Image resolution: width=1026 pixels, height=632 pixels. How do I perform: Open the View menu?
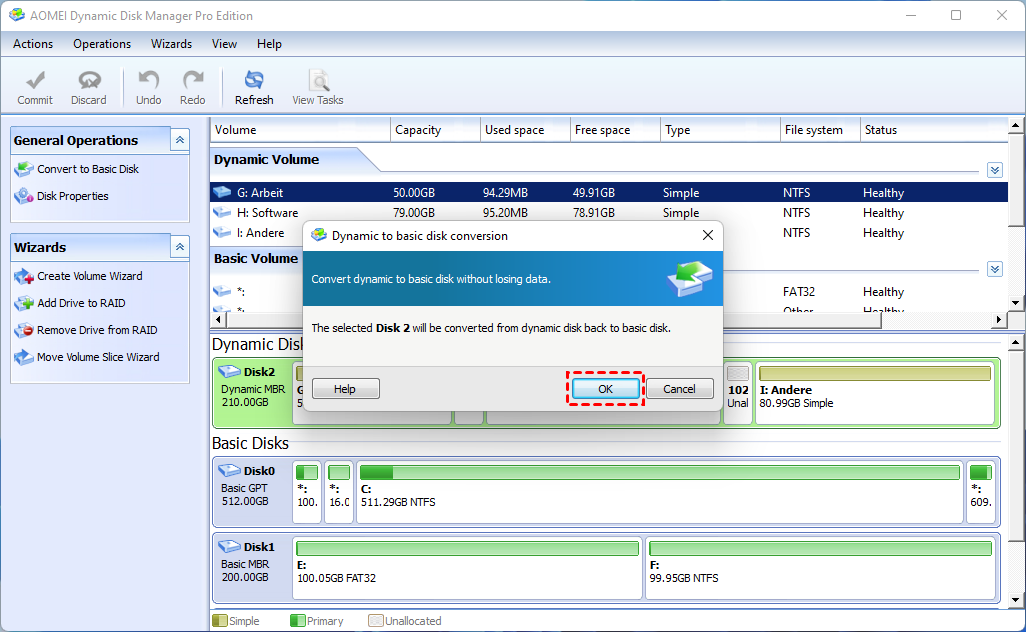(224, 44)
